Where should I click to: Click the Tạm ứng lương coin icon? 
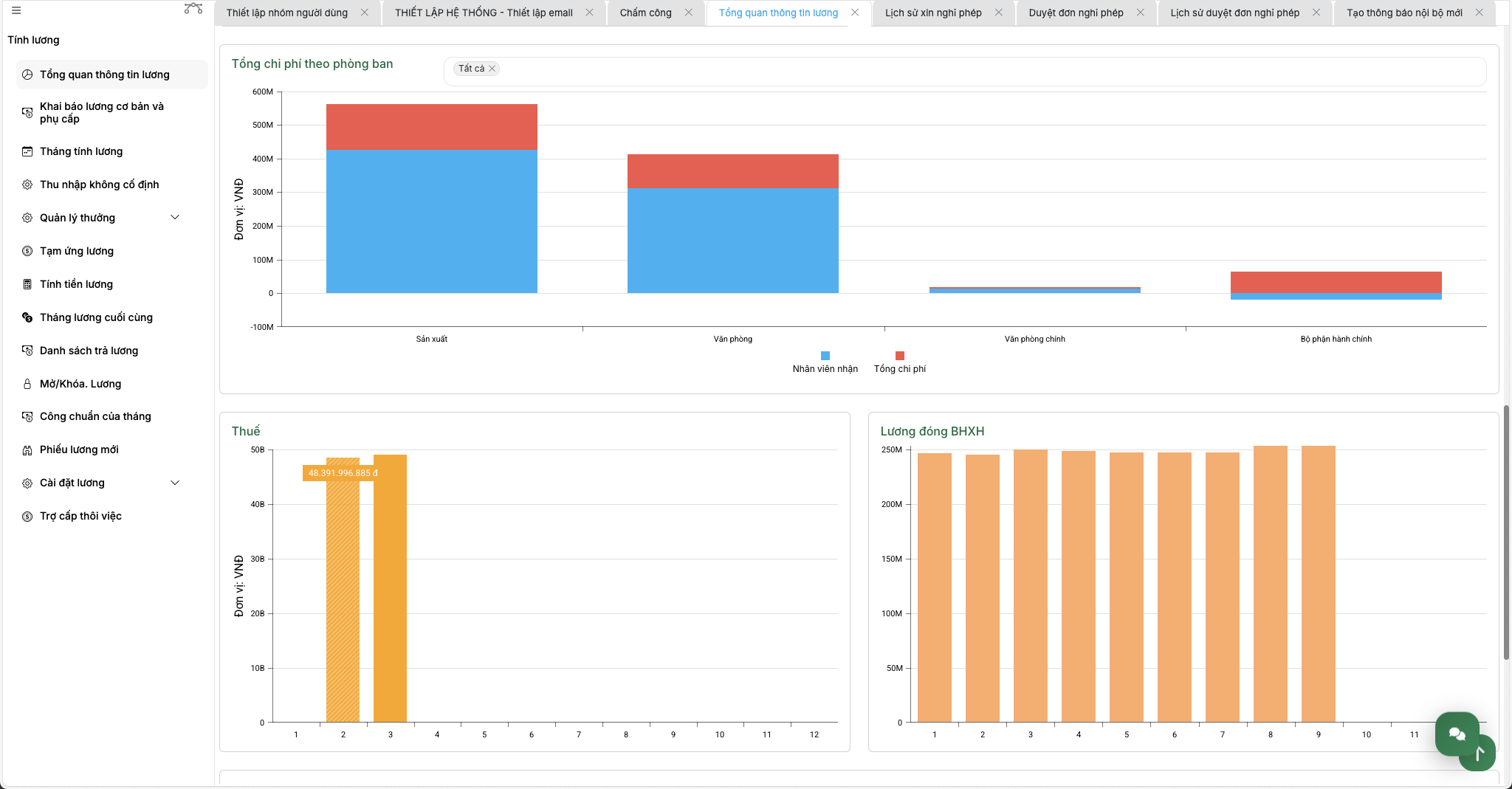pyautogui.click(x=27, y=251)
